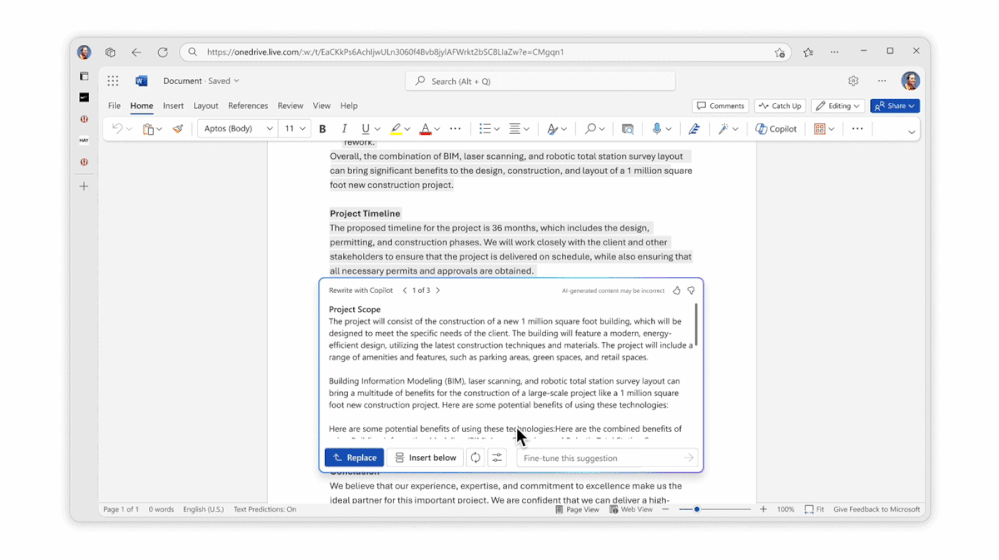Click the add-ins grid icon

click(819, 129)
